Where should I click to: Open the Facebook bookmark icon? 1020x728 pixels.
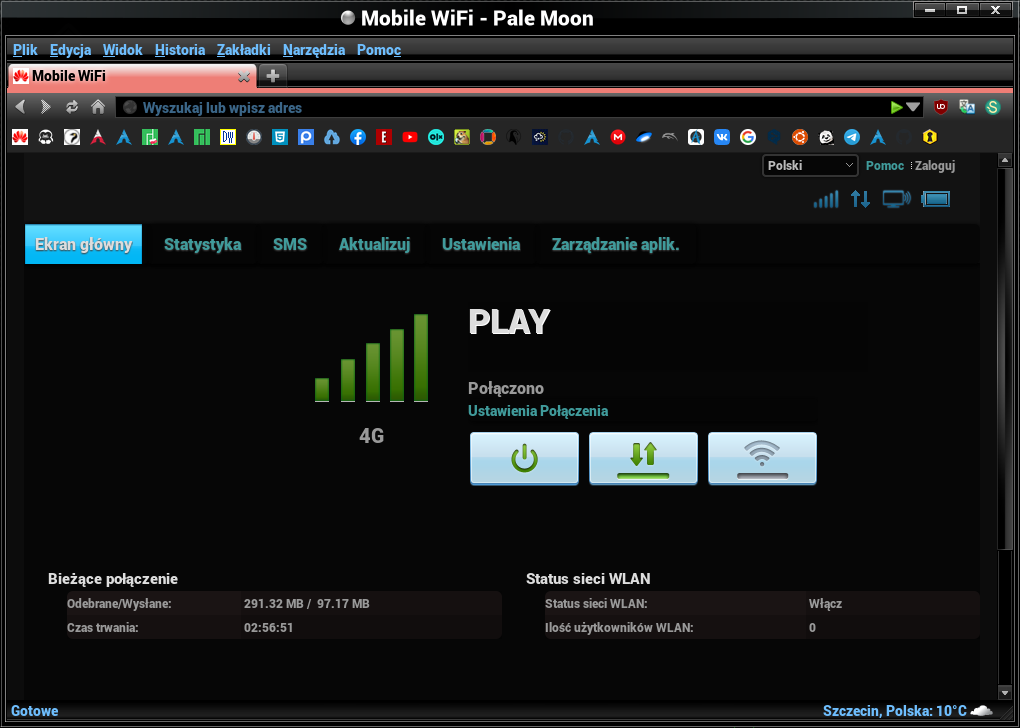[358, 137]
